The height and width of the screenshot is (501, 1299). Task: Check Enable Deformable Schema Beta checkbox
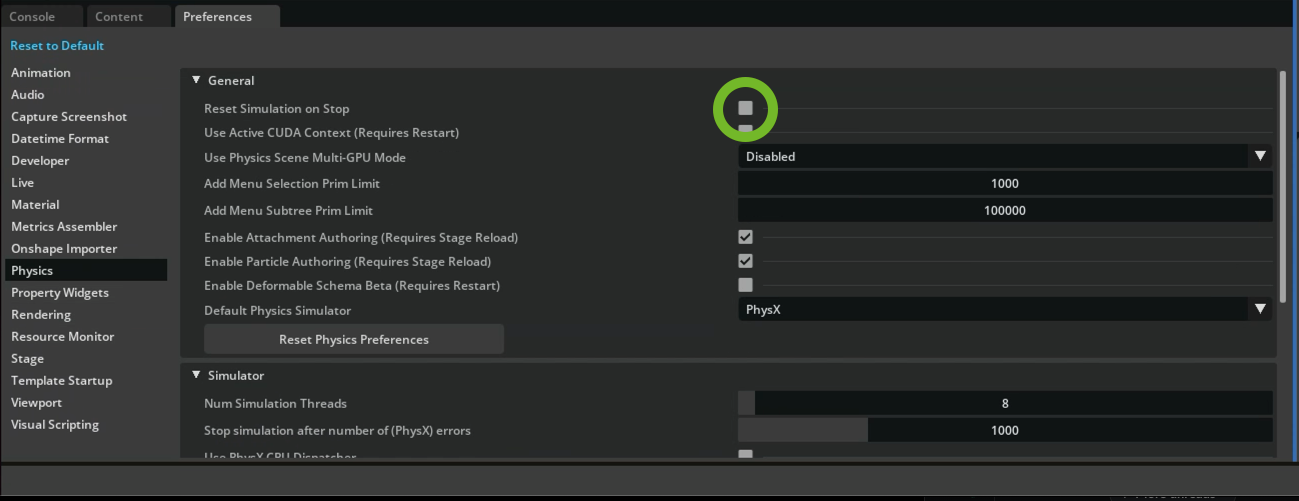[x=745, y=285]
